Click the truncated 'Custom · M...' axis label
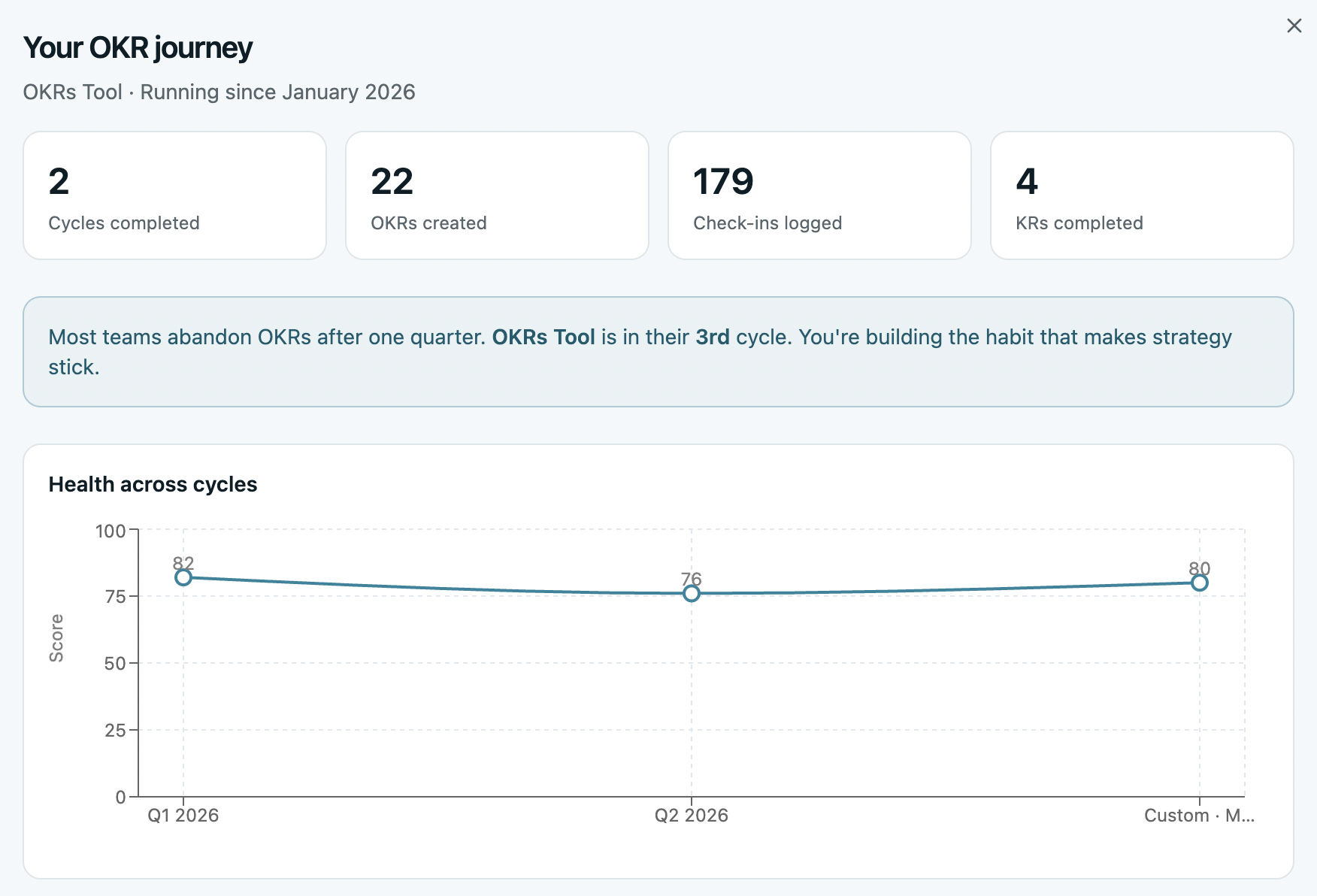The width and height of the screenshot is (1317, 896). [x=1199, y=816]
